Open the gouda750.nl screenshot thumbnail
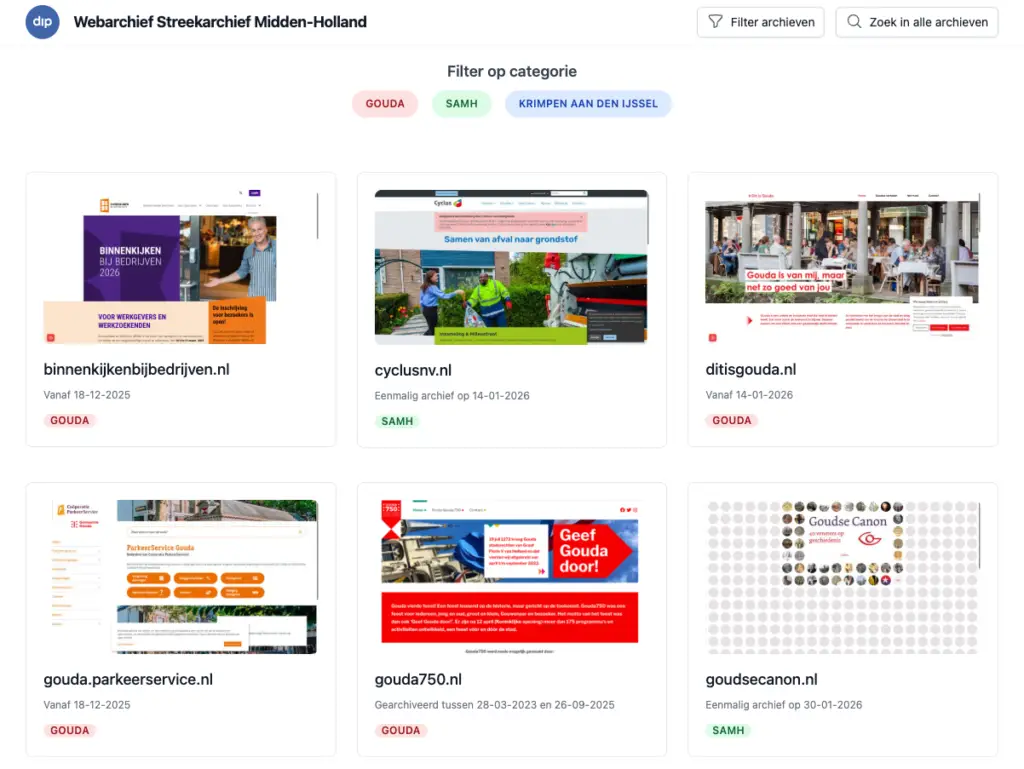Viewport: 1024px width, 769px height. (x=511, y=577)
